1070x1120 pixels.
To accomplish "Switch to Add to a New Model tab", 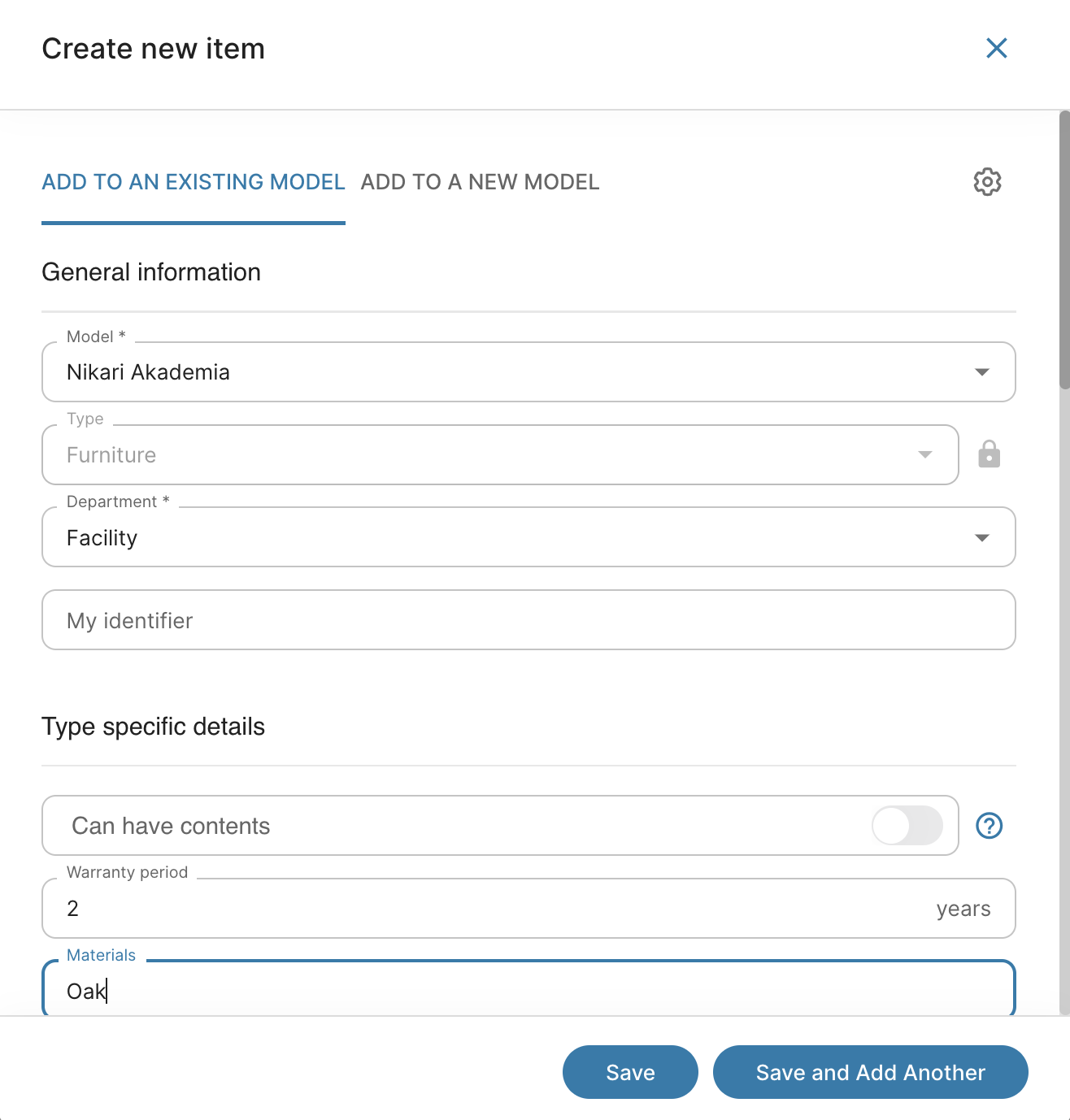I will (480, 182).
